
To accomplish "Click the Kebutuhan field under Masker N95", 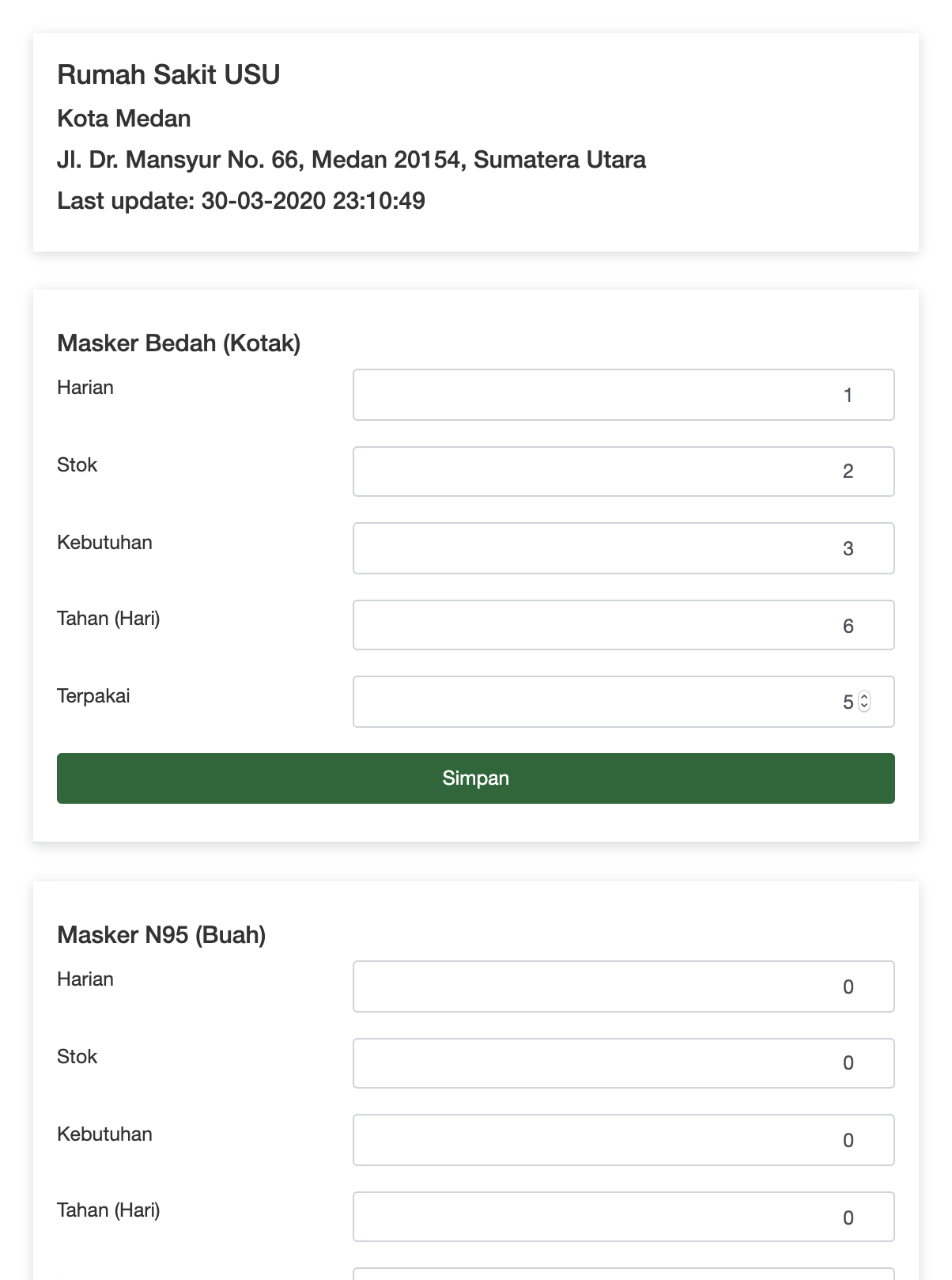I will pos(623,1140).
